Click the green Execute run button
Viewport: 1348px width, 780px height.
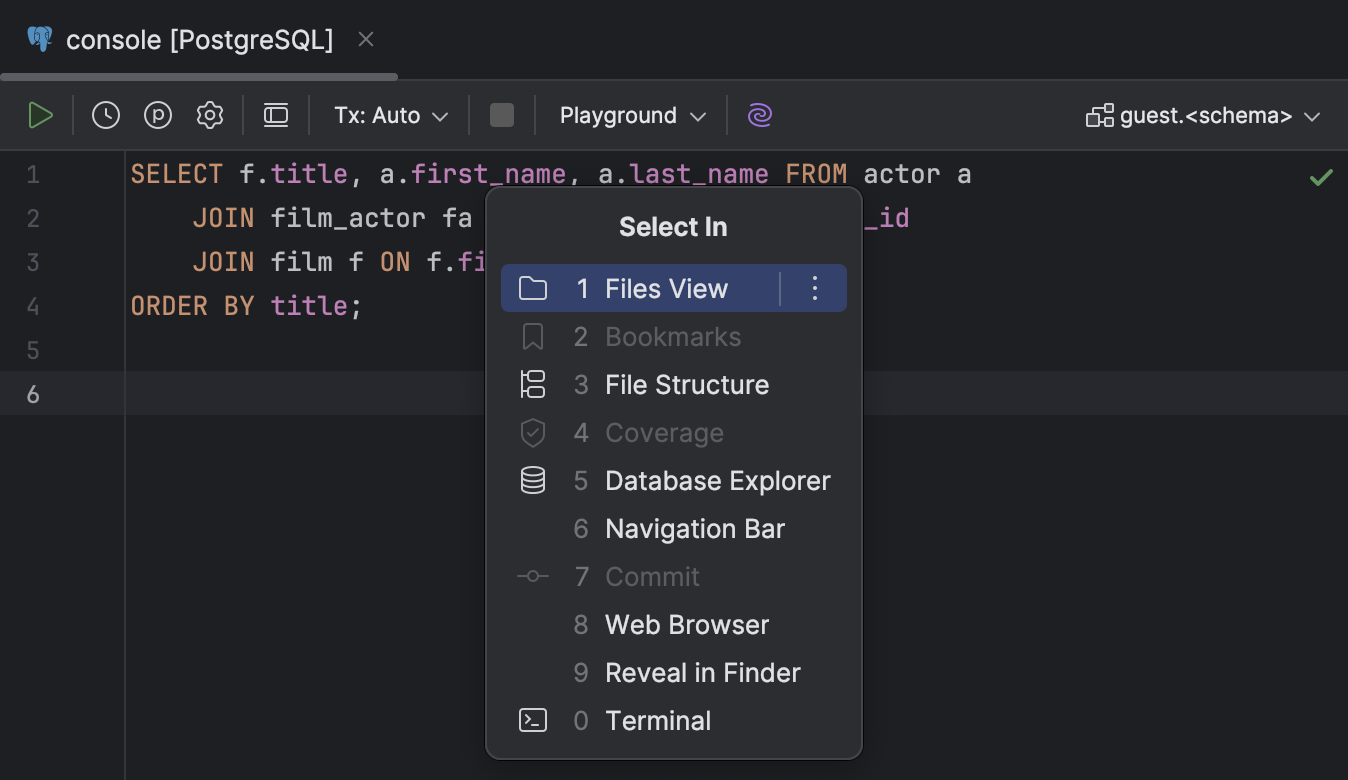[40, 116]
